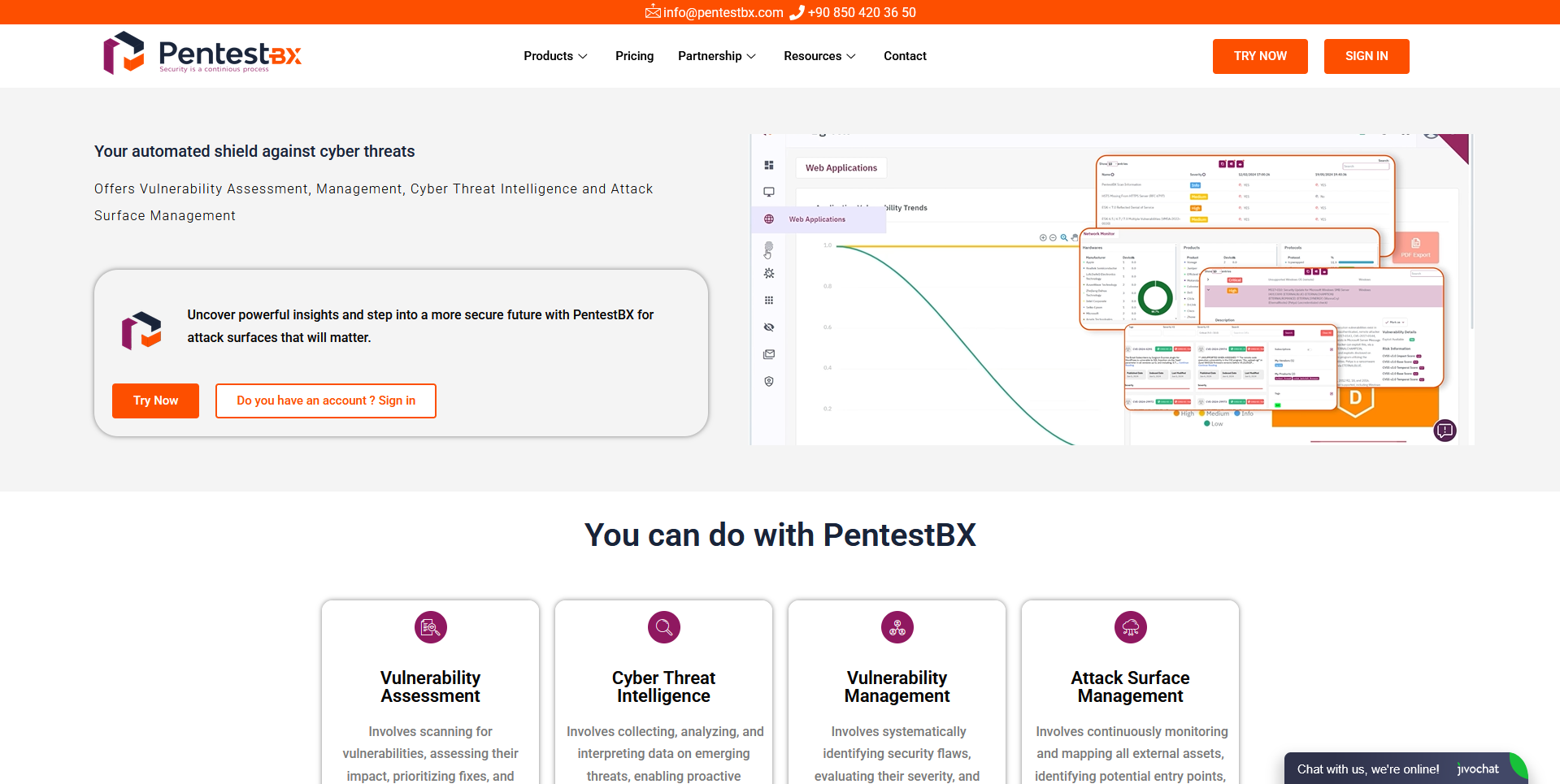
Task: Click the Attack Surface Management cloud icon
Action: [x=1130, y=627]
